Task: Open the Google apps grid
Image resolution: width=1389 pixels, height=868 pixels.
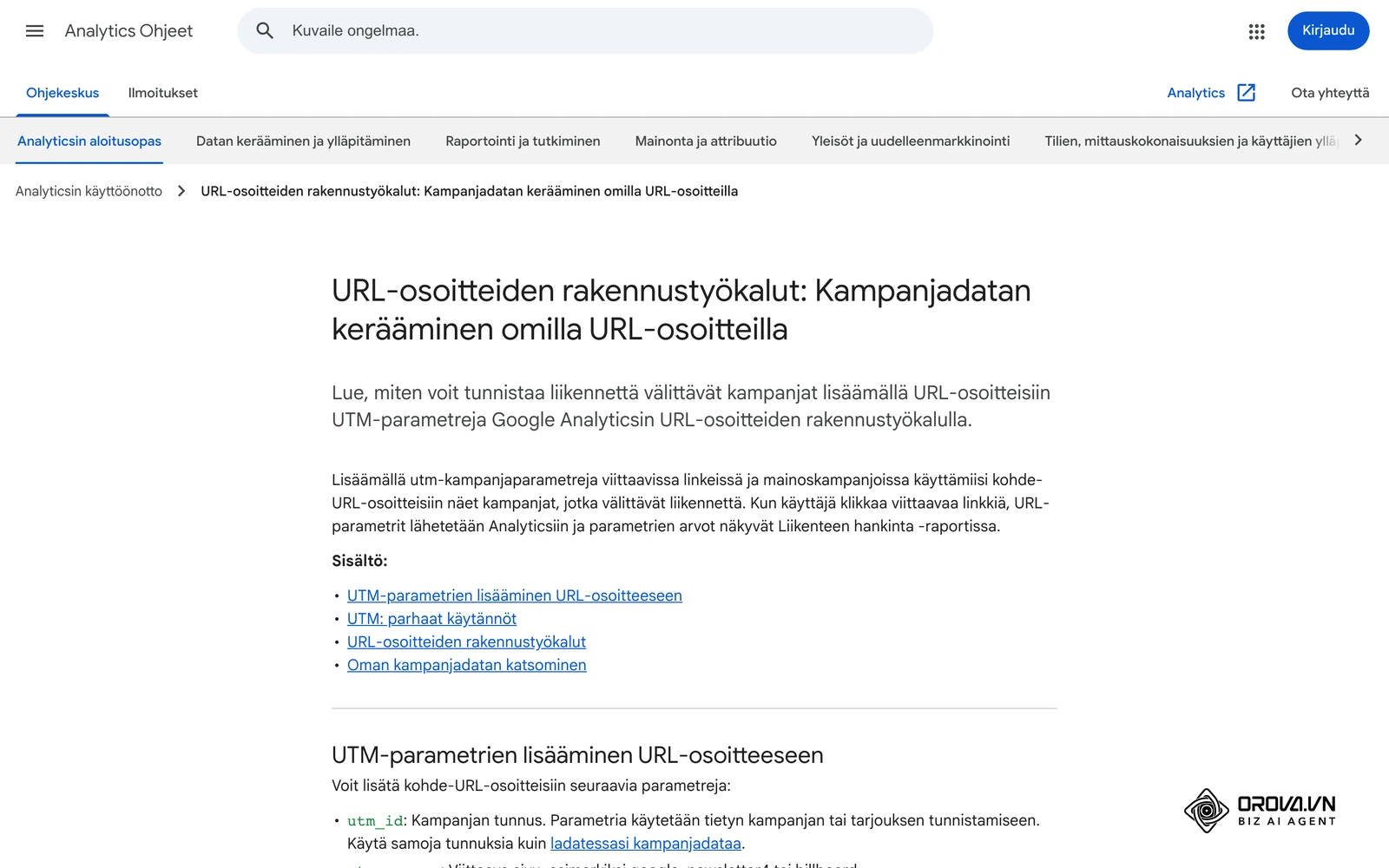Action: (1256, 31)
